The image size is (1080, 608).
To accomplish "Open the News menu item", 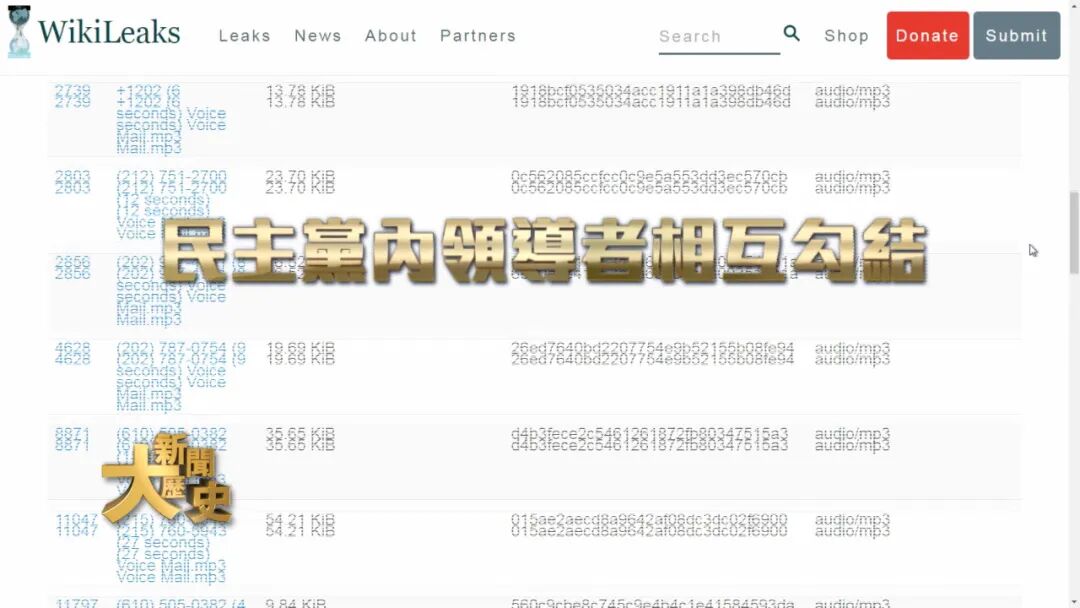I will [318, 36].
